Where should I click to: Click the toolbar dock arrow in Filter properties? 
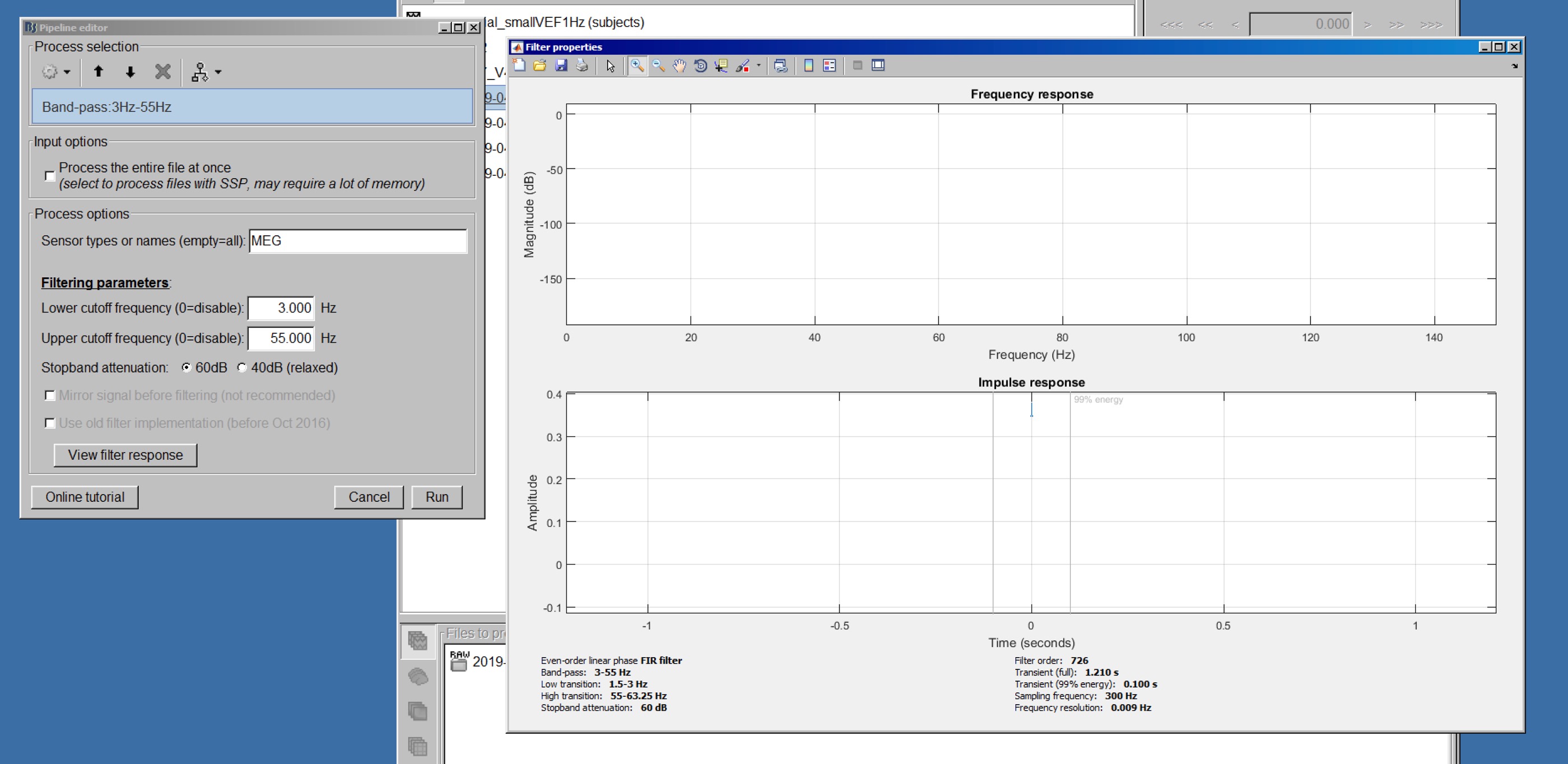1515,66
